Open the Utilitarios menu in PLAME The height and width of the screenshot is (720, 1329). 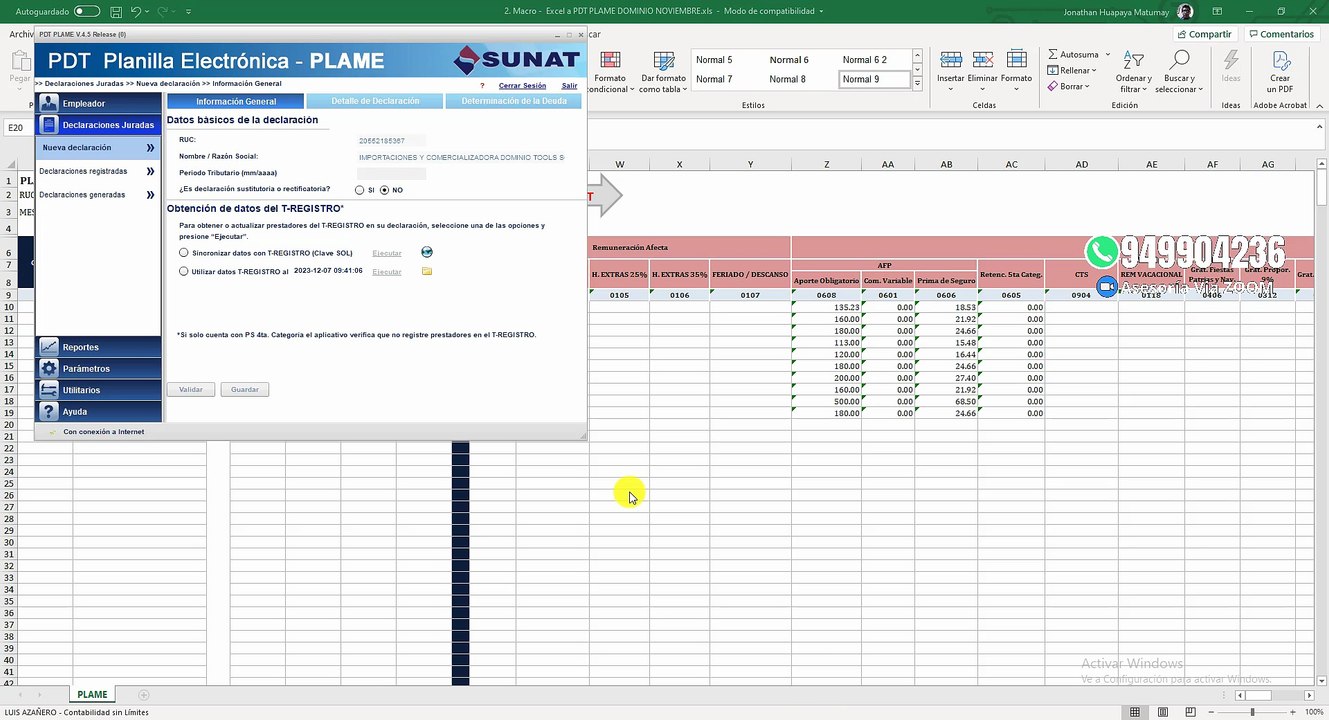pyautogui.click(x=98, y=390)
